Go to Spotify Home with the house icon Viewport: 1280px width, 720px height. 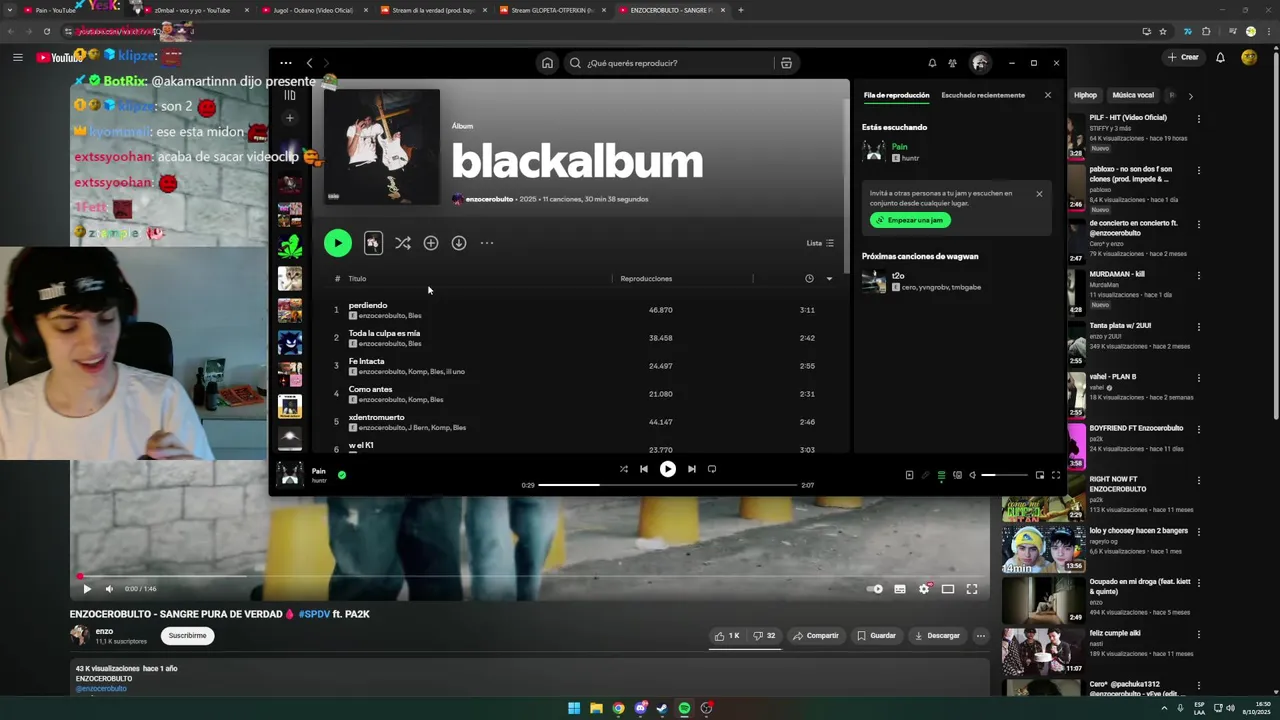click(547, 63)
